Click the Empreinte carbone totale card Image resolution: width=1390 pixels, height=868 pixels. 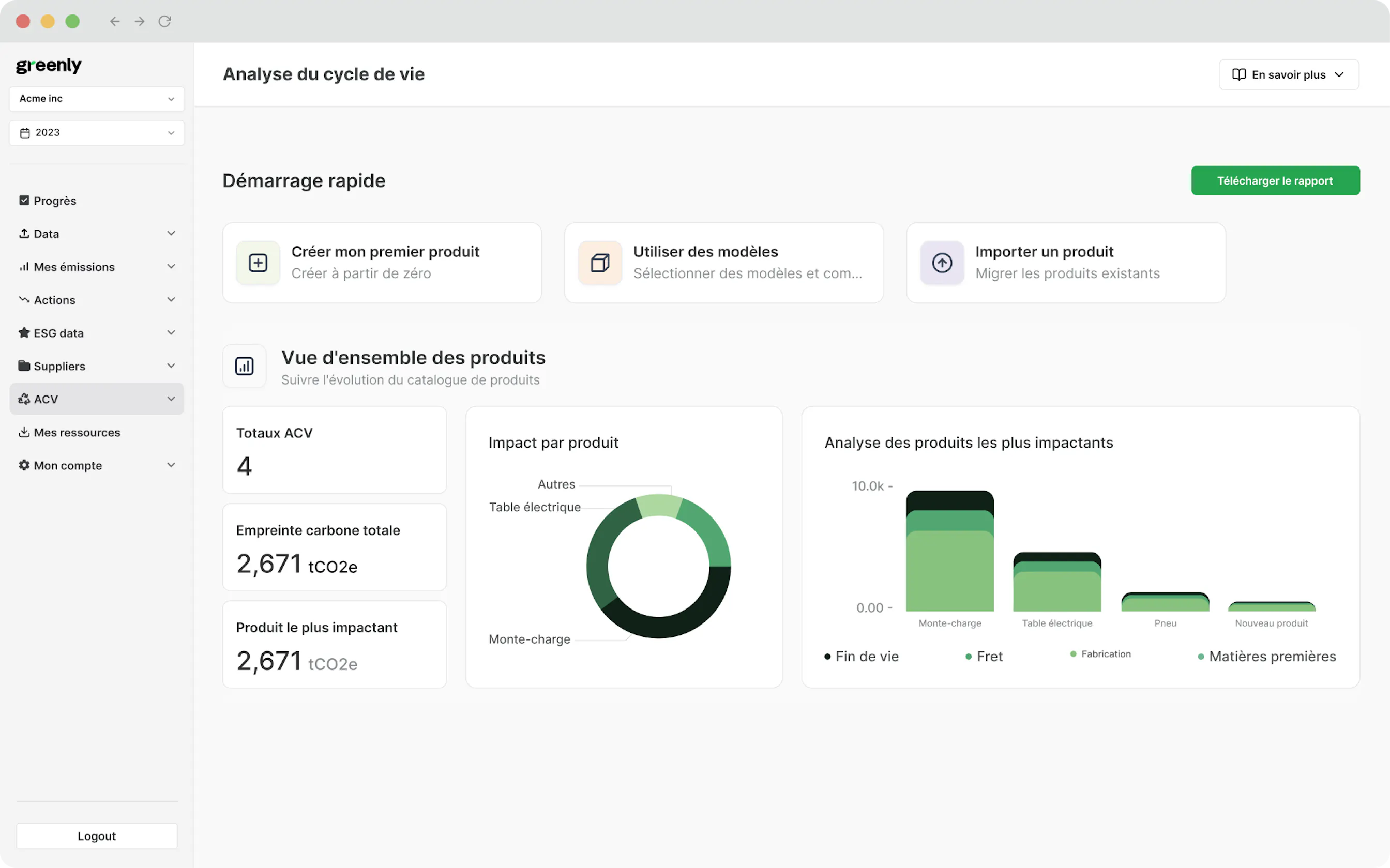click(x=335, y=547)
